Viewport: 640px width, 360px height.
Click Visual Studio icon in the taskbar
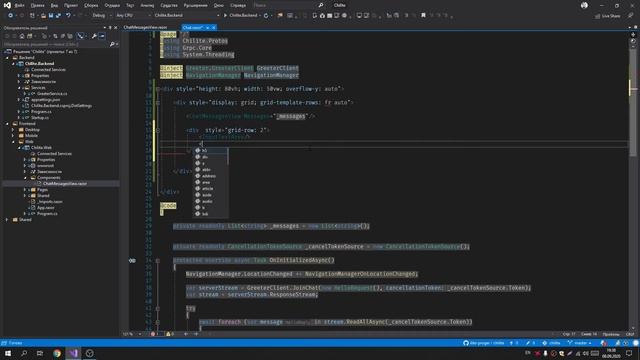click(73, 353)
